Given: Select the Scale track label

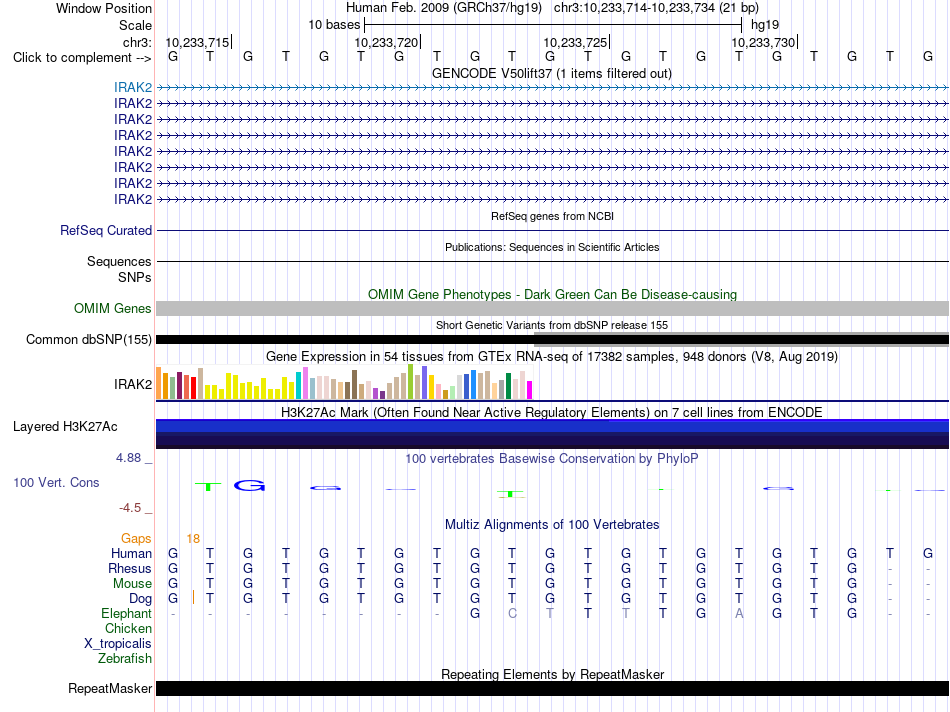Looking at the screenshot, I should coord(135,25).
